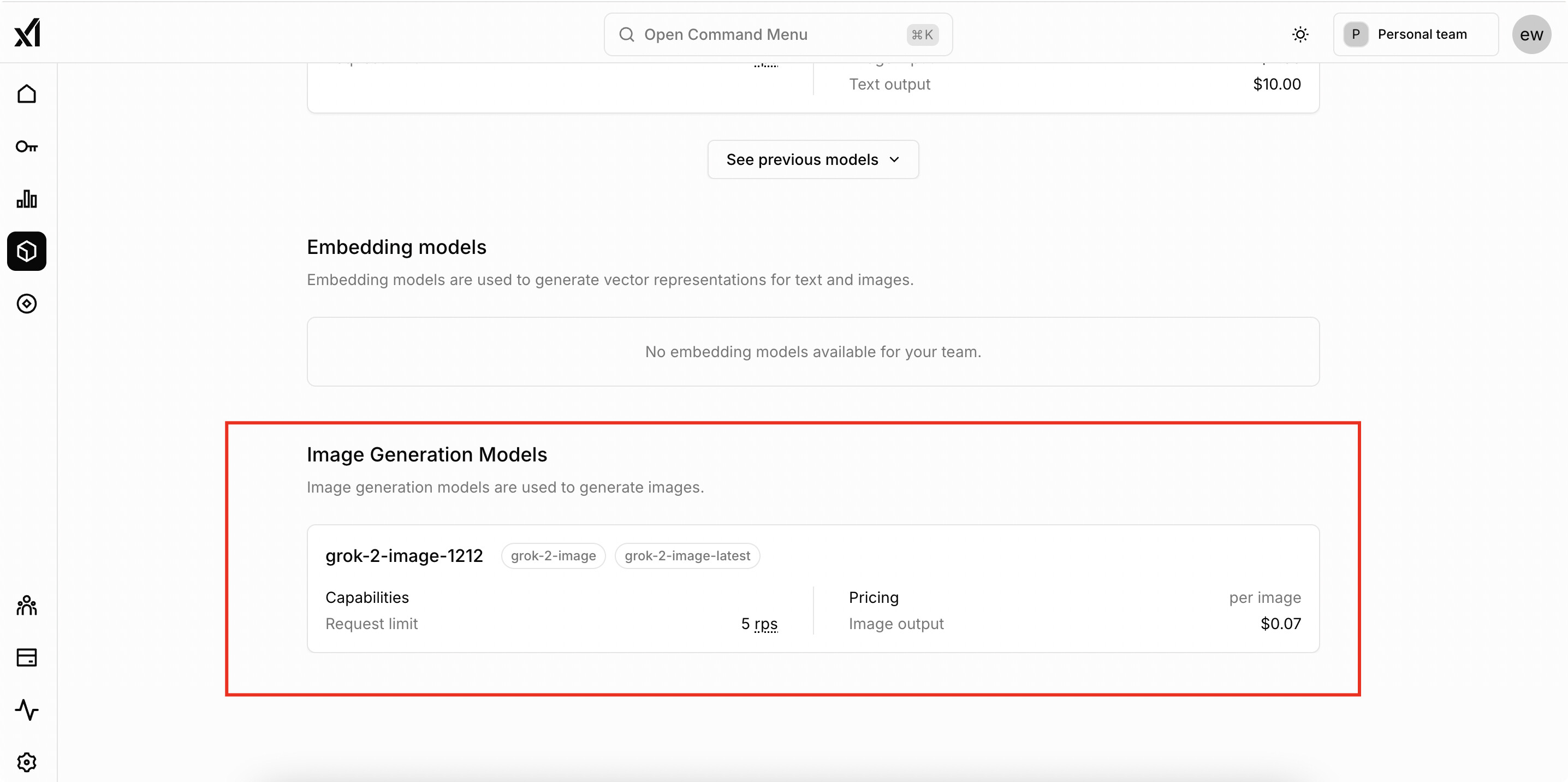Image resolution: width=1568 pixels, height=782 pixels.
Task: Click the 'Text output' label
Action: (889, 84)
